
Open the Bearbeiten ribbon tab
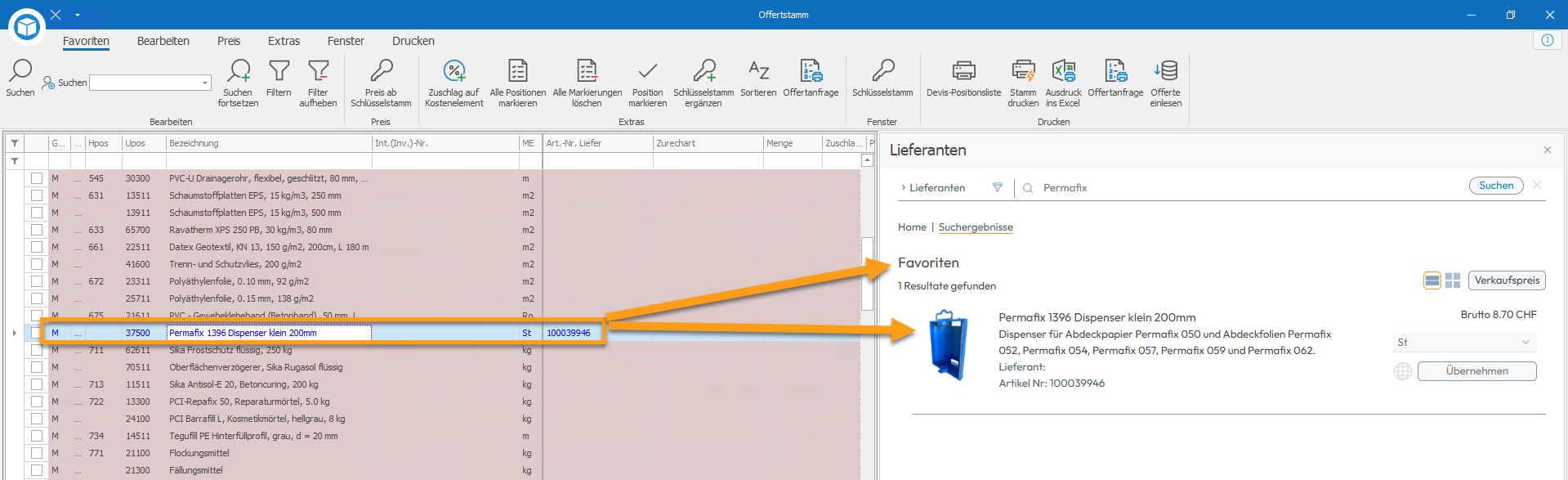coord(163,41)
